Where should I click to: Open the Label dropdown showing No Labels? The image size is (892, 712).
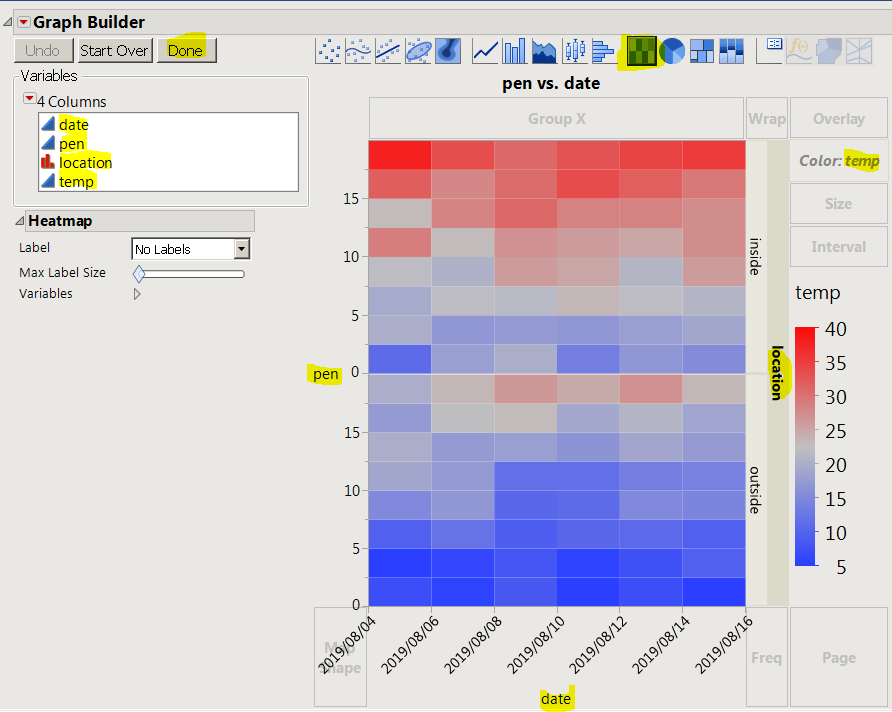pyautogui.click(x=190, y=248)
